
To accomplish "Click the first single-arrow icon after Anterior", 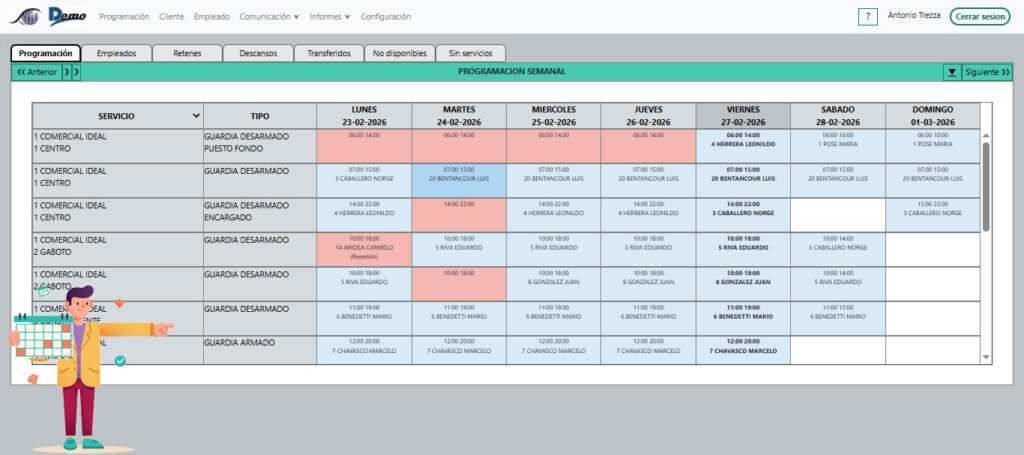I will click(67, 72).
